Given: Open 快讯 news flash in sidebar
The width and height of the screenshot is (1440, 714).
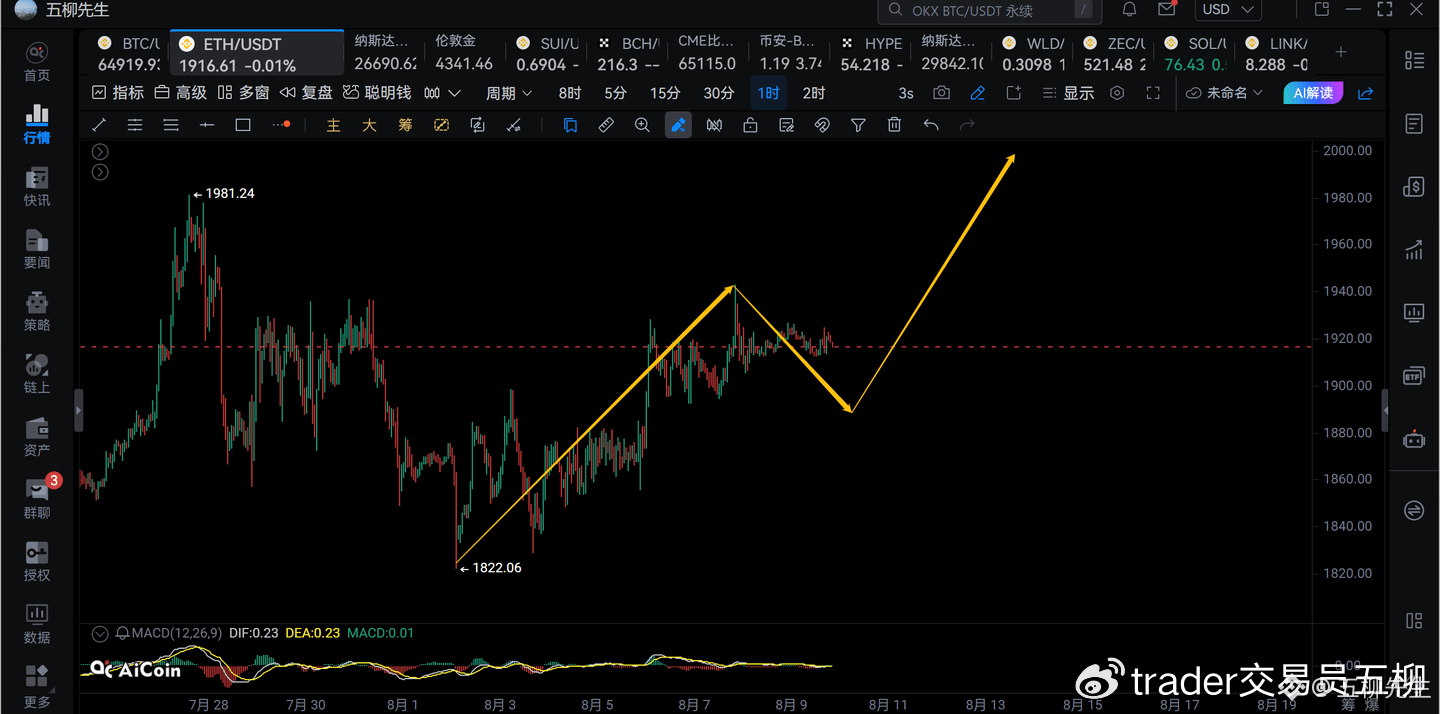Looking at the screenshot, I should [37, 187].
